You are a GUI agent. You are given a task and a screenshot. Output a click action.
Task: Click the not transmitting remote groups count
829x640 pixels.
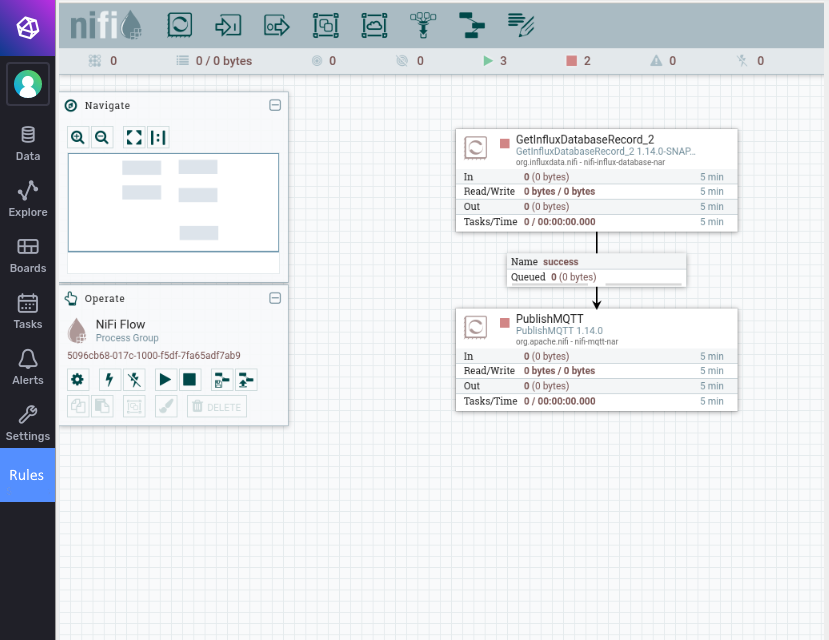coord(410,61)
